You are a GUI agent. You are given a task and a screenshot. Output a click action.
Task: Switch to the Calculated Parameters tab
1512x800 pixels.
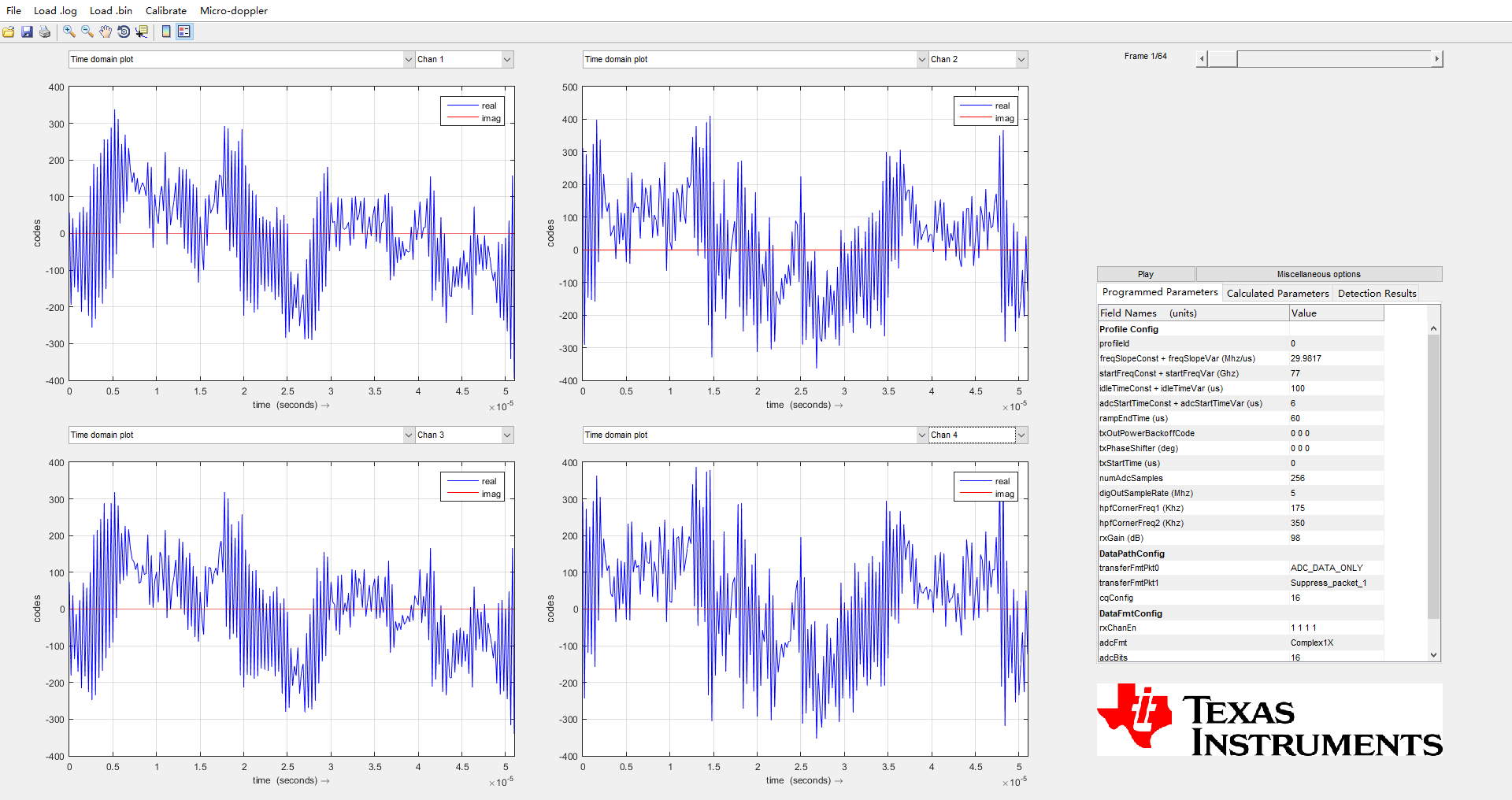1277,293
